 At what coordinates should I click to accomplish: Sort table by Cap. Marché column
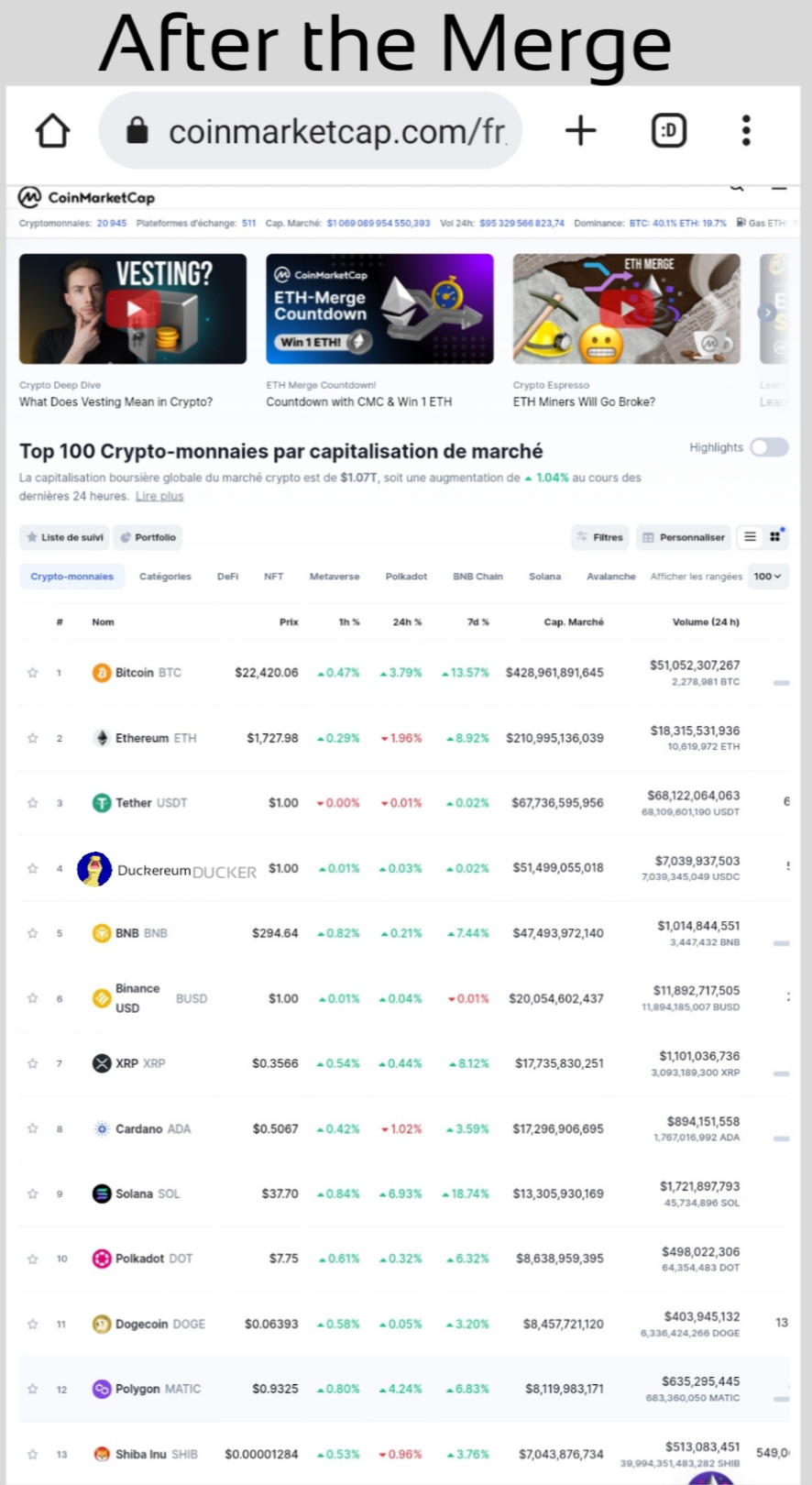coord(574,621)
